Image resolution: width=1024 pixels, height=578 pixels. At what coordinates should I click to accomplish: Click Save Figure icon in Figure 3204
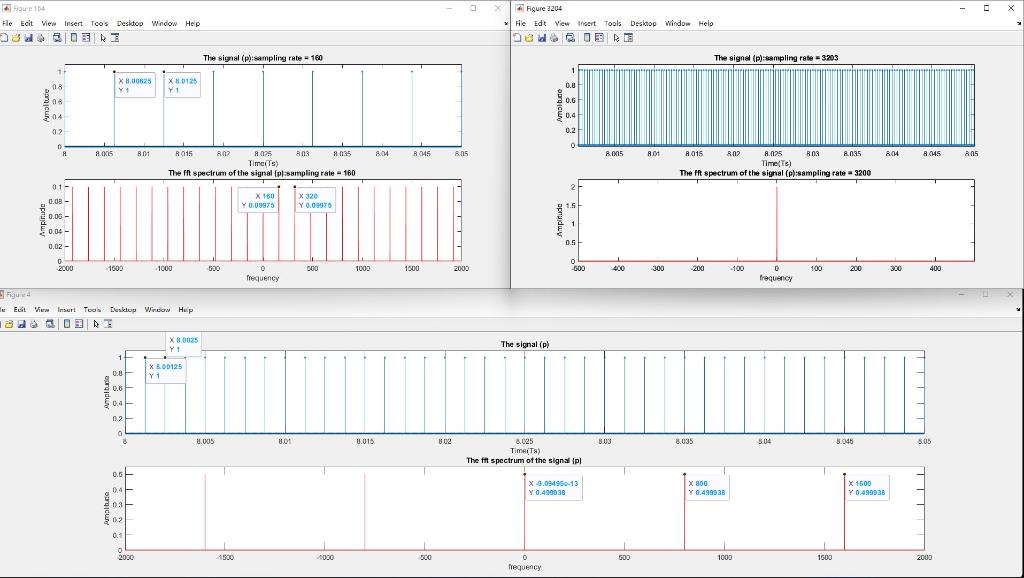pos(542,38)
